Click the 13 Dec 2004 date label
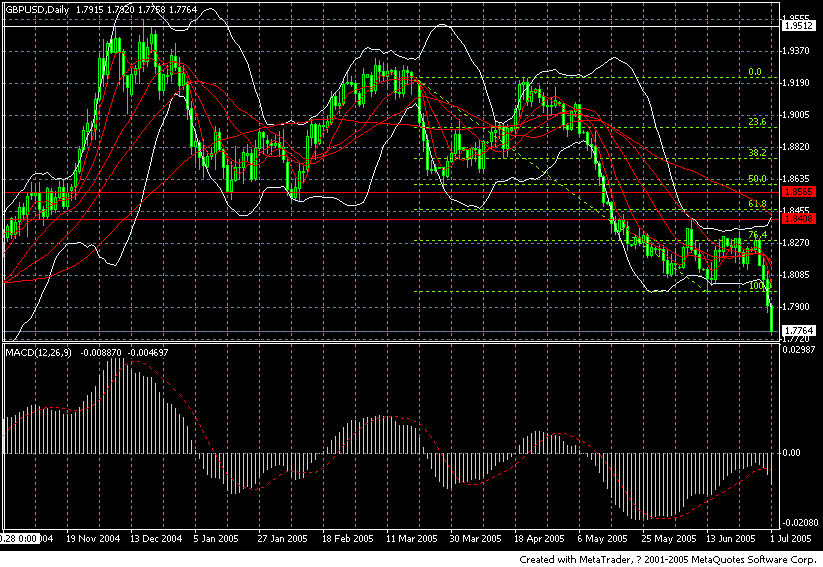The width and height of the screenshot is (823, 567). 156,539
